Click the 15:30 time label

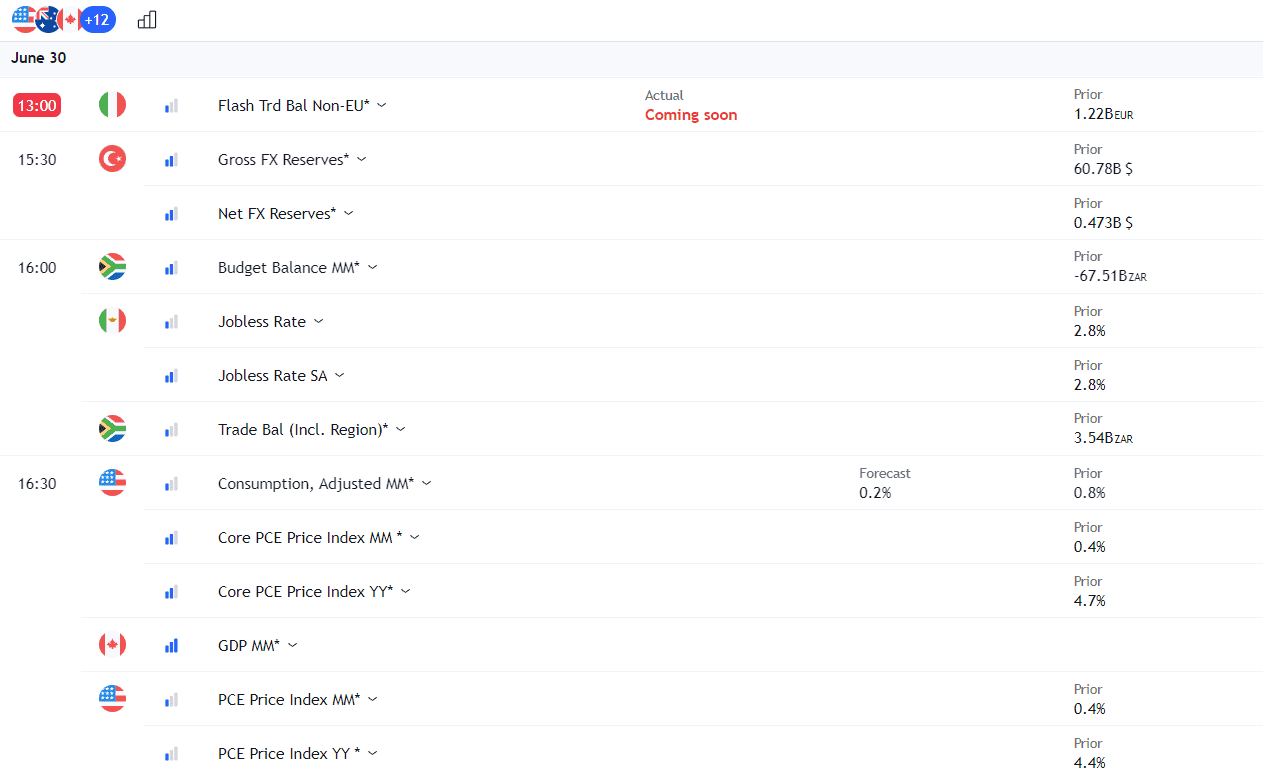tap(37, 159)
